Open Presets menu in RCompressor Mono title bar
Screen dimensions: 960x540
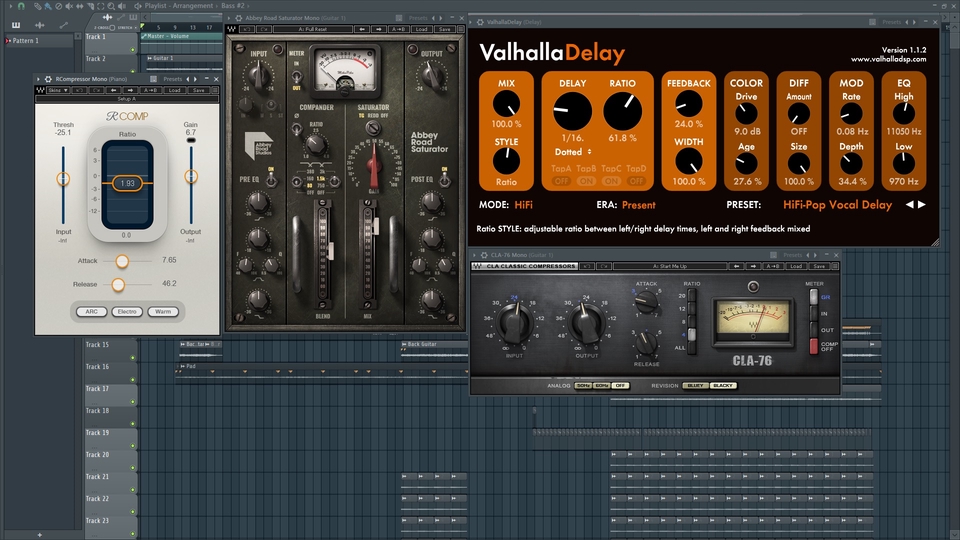coord(173,79)
